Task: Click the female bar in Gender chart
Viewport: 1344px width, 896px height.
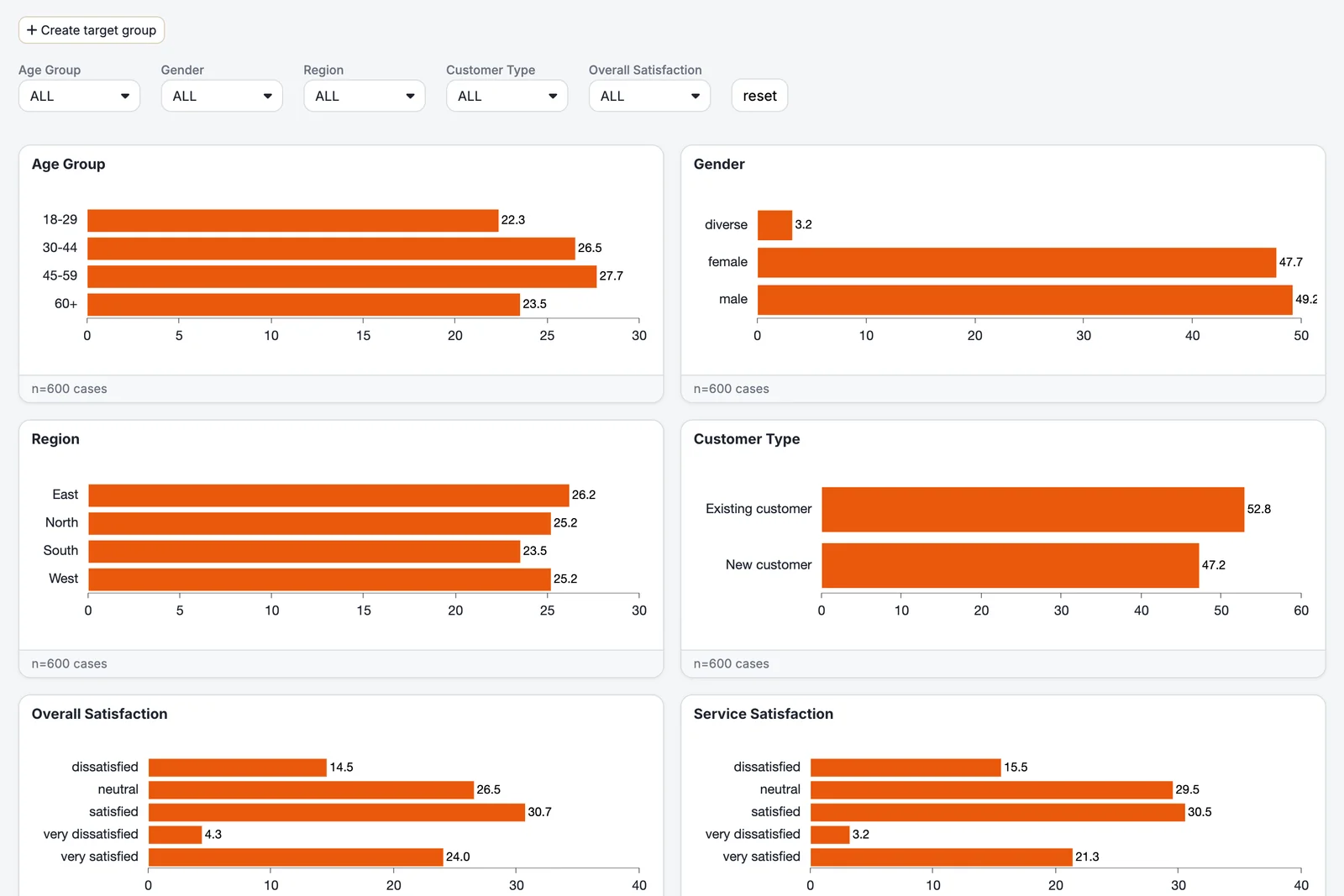Action: [x=1016, y=262]
